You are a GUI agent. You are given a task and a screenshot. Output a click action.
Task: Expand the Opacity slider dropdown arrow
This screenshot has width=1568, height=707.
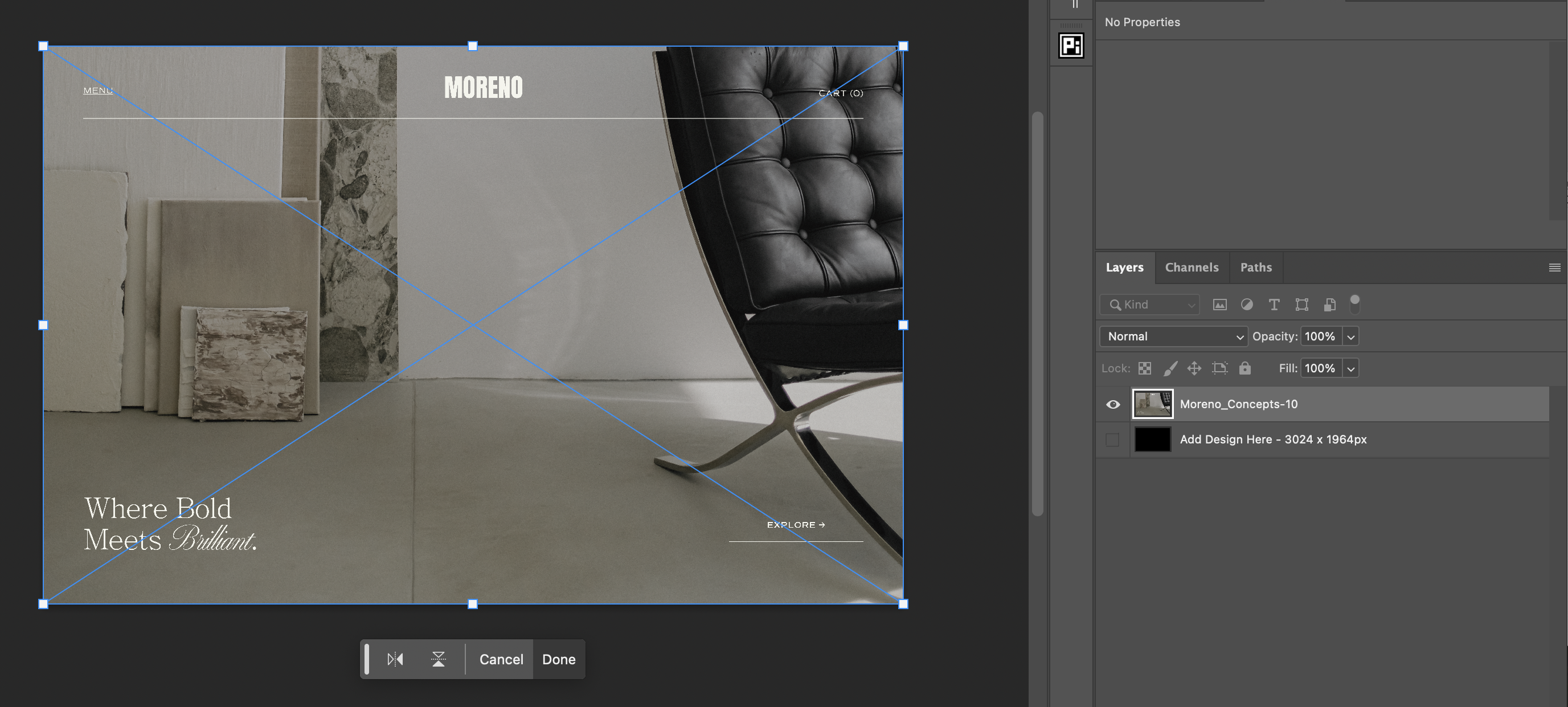coord(1350,336)
